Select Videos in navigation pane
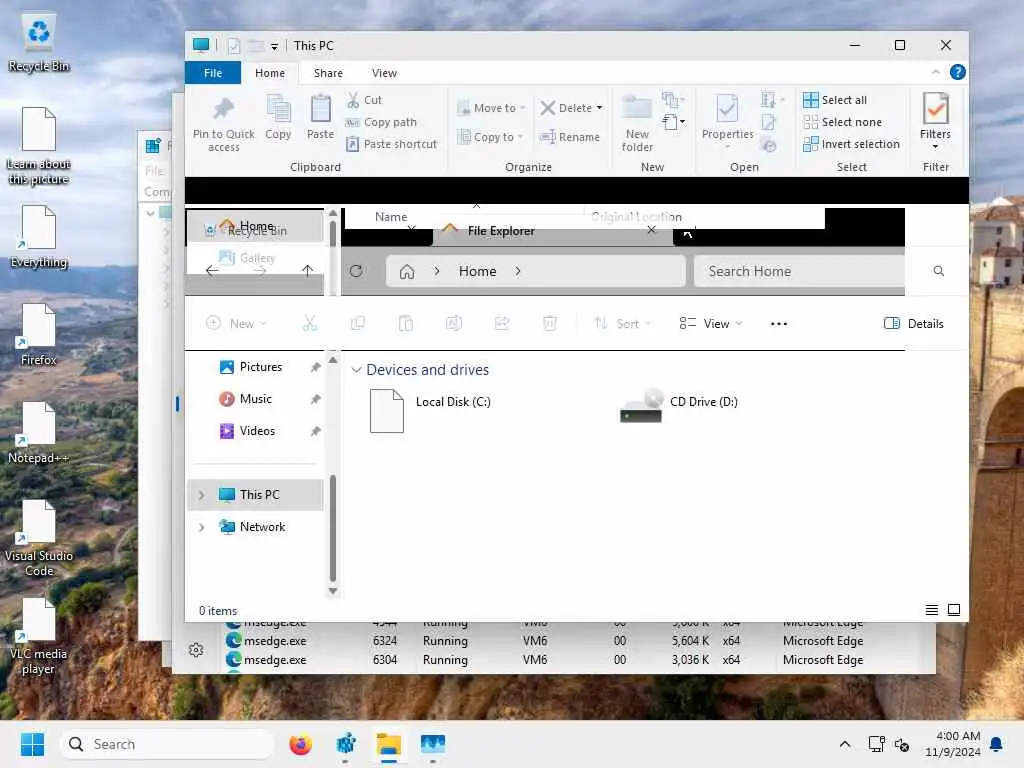 tap(257, 431)
